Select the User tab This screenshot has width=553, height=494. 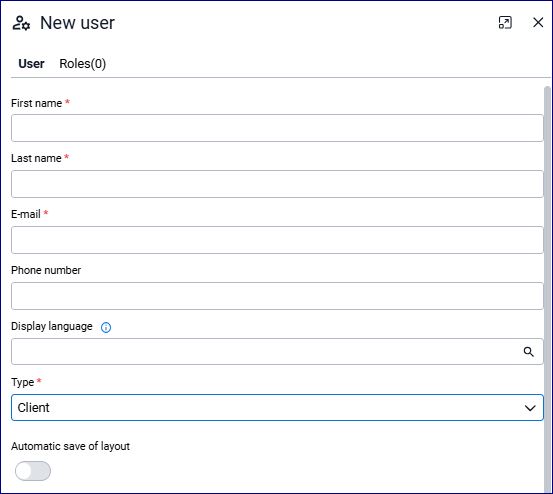click(31, 64)
